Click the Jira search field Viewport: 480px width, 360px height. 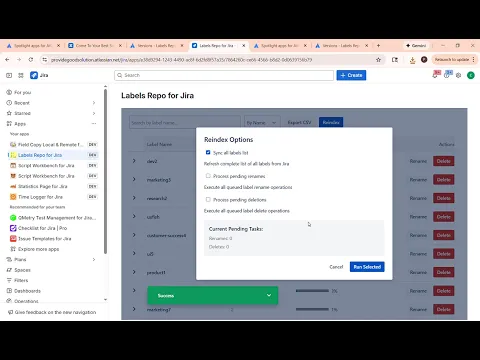coord(224,75)
